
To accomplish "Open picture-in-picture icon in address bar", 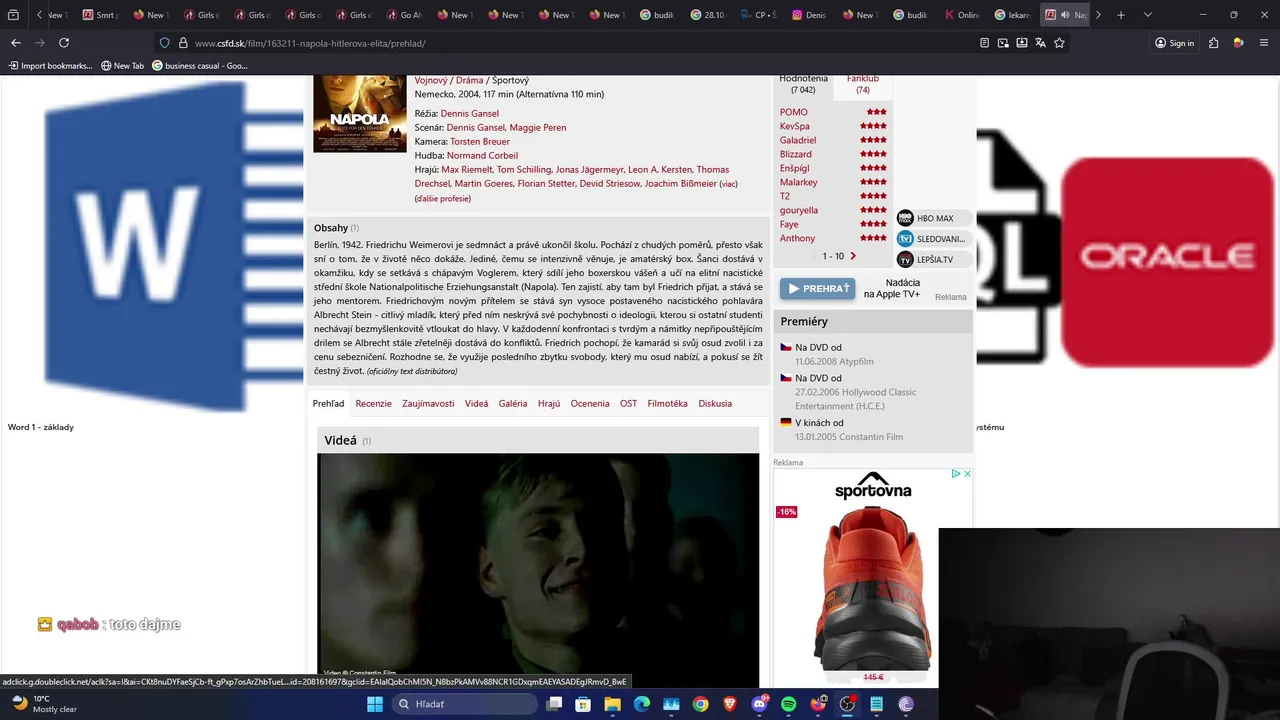I will 1003,43.
